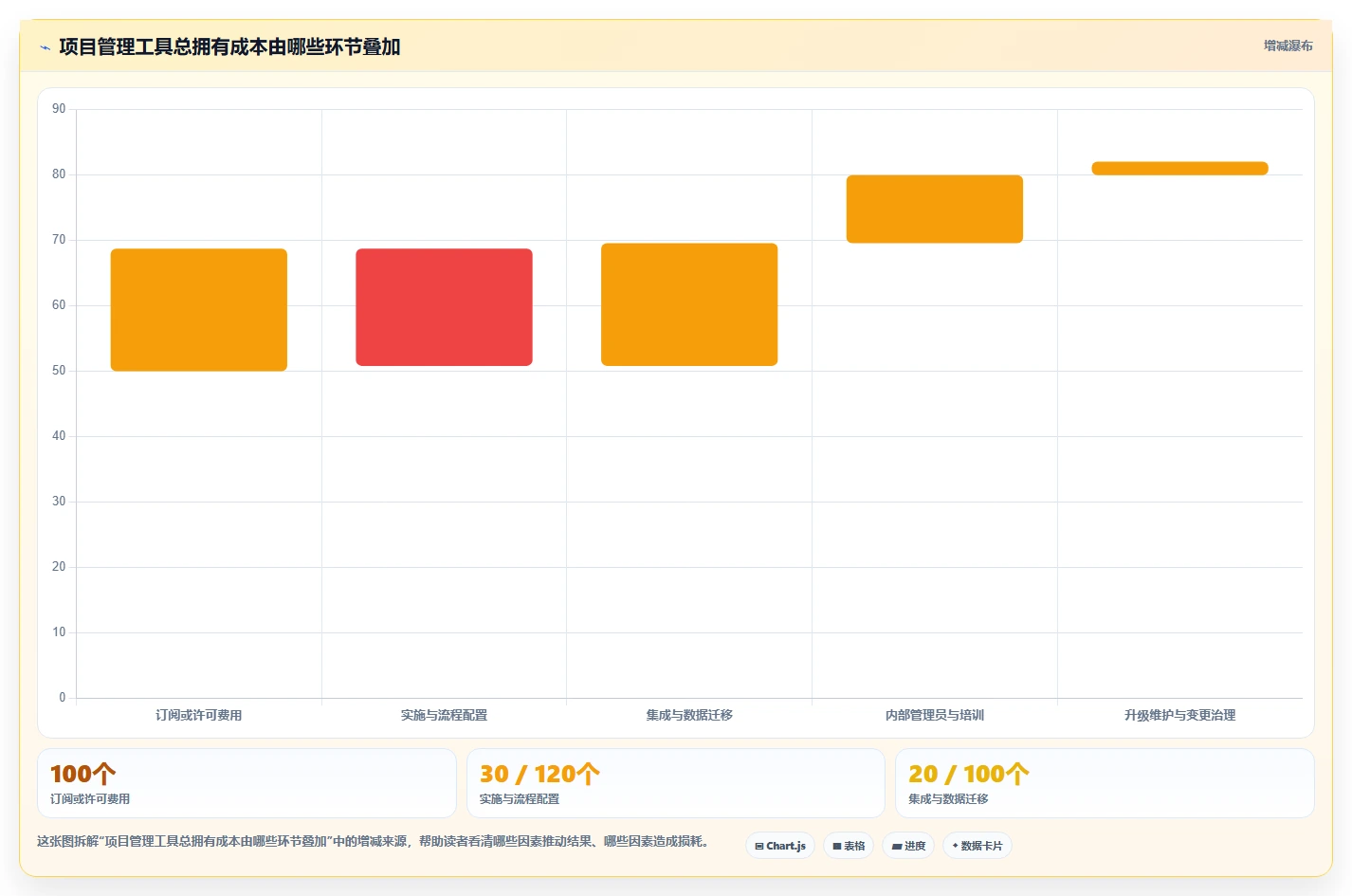Select the 集成与数据迁移 orange bar

689,304
